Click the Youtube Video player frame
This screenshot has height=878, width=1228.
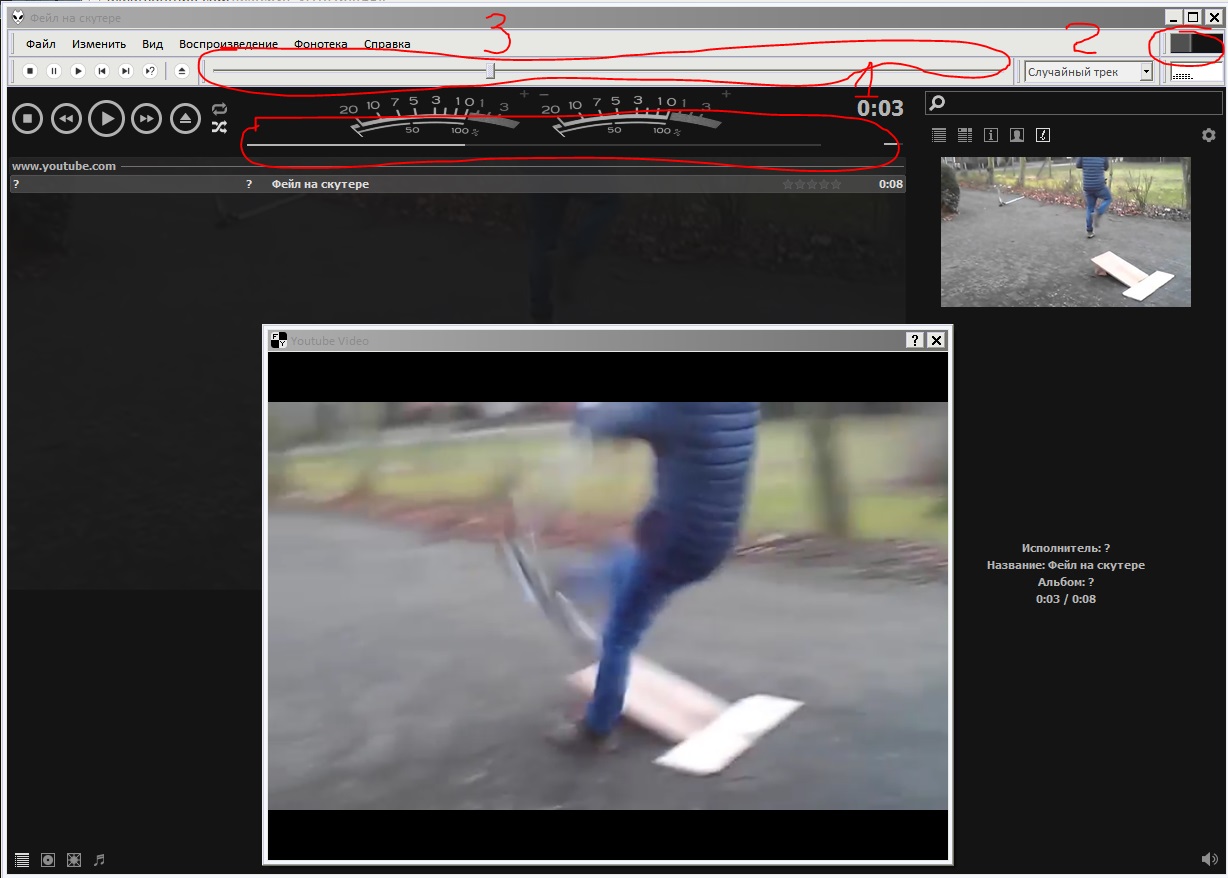[608, 605]
